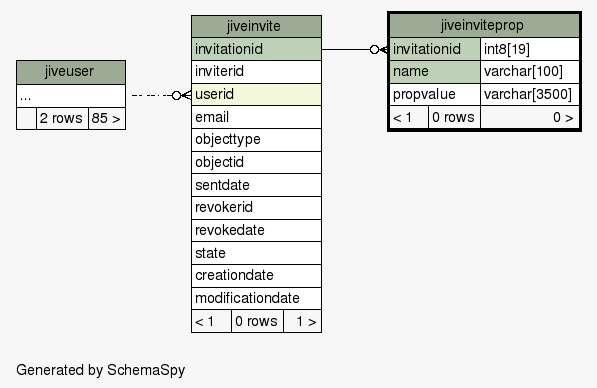This screenshot has height=388, width=597.
Task: Select the sentdate column row
Action: (256, 185)
